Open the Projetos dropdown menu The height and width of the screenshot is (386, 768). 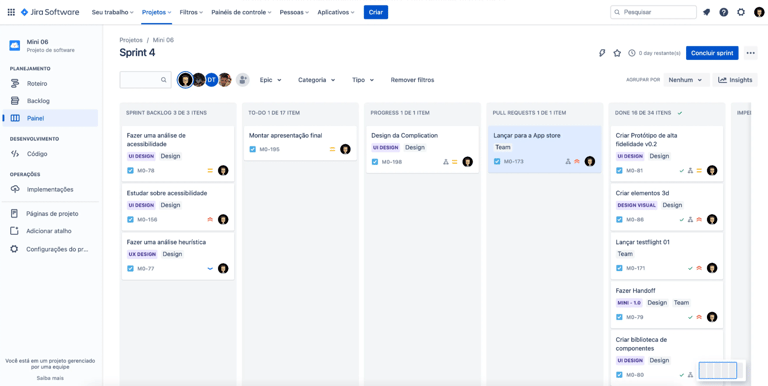pos(157,12)
